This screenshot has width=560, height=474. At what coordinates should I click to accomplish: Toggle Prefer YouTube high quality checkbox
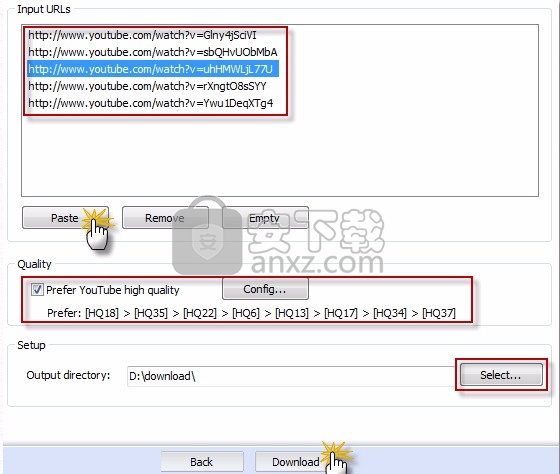point(37,289)
